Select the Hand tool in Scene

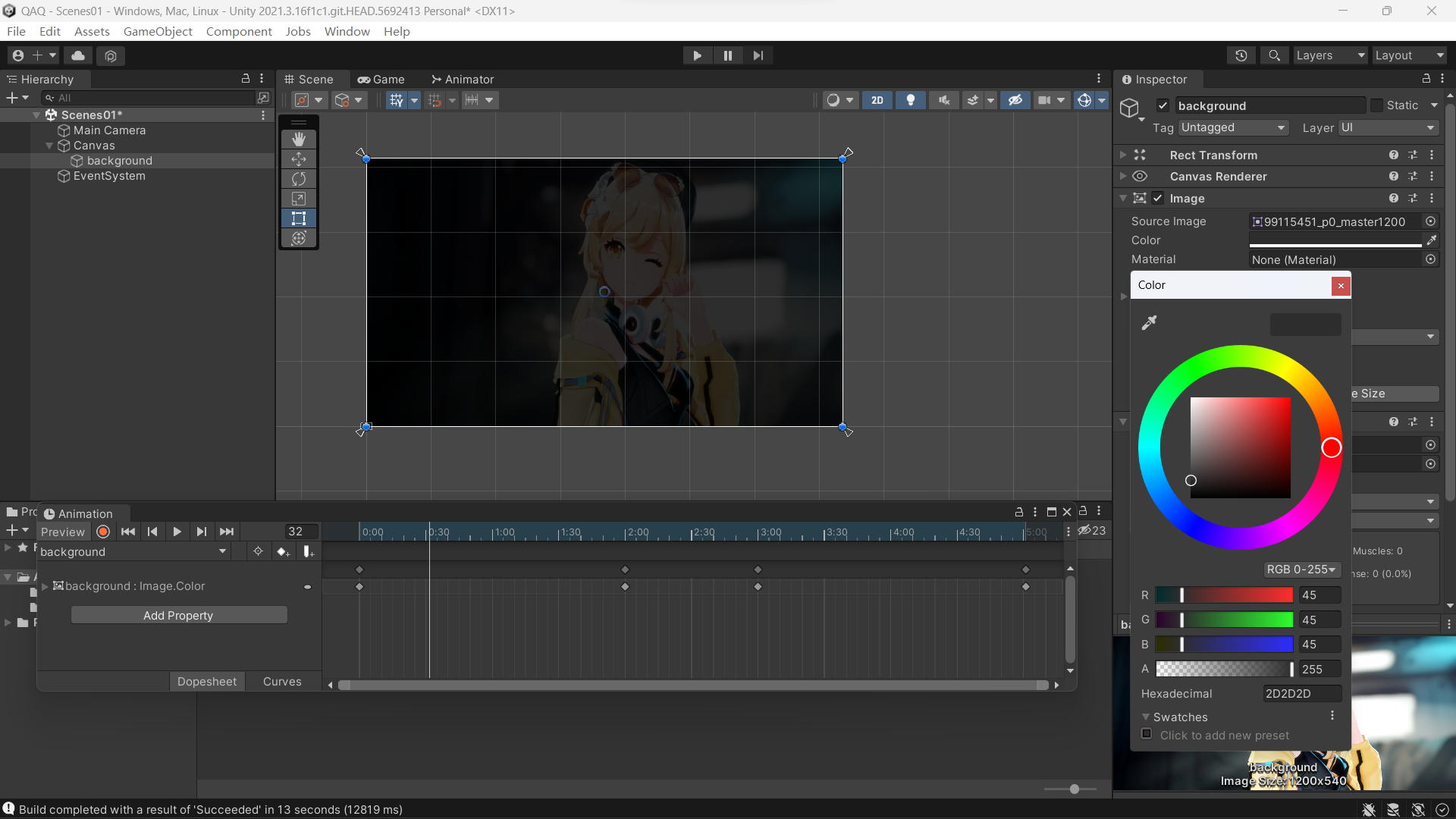coord(299,140)
